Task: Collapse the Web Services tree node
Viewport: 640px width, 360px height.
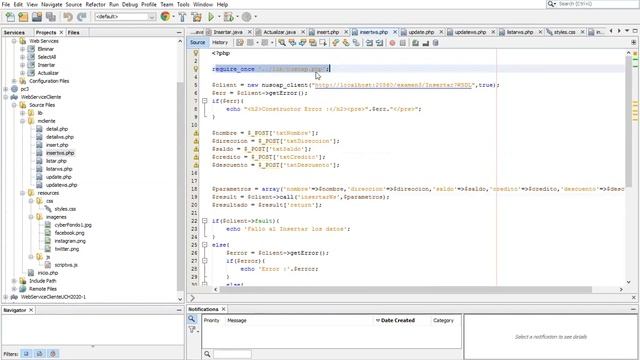Action: [14, 41]
